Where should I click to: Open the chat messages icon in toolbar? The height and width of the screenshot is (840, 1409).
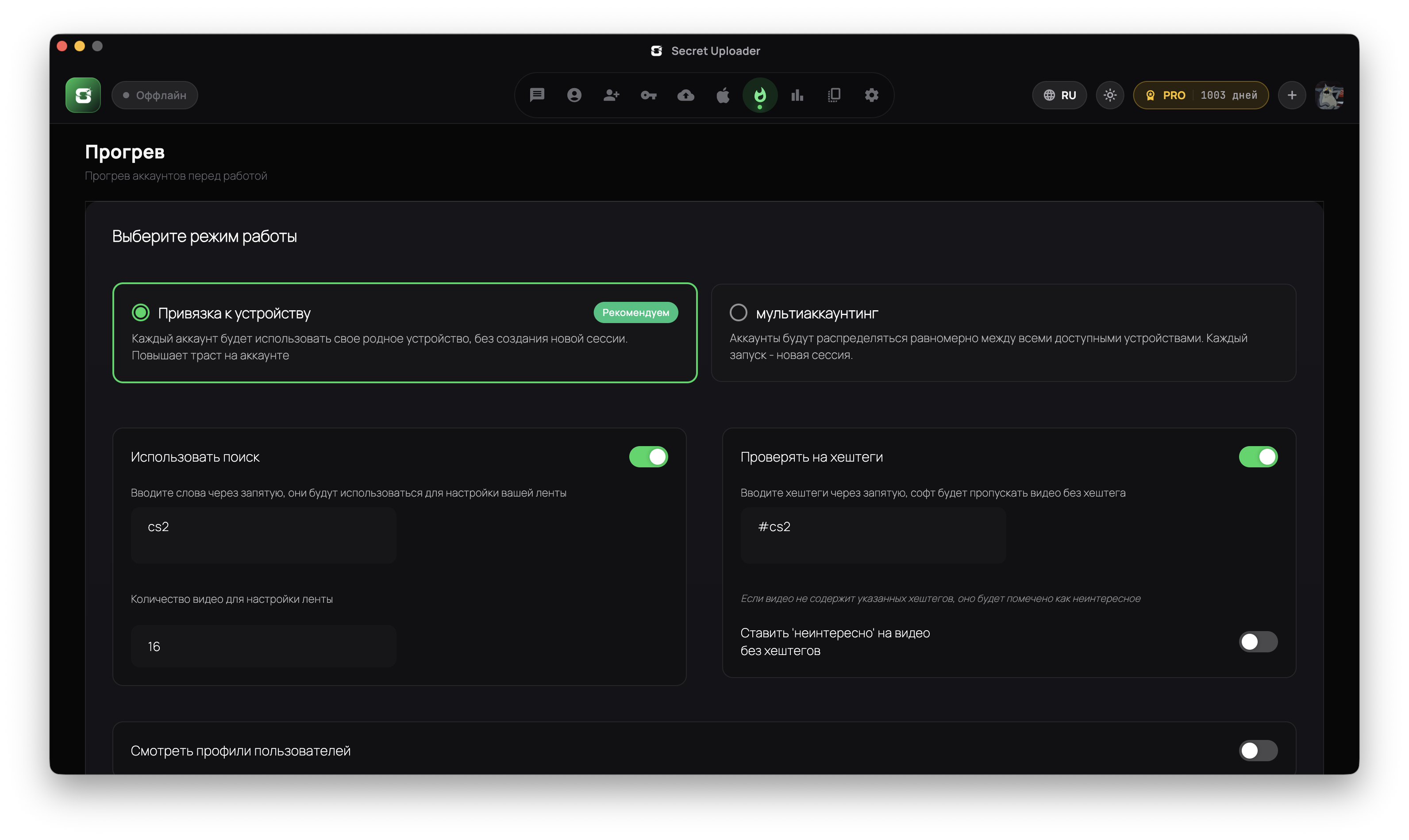(536, 95)
